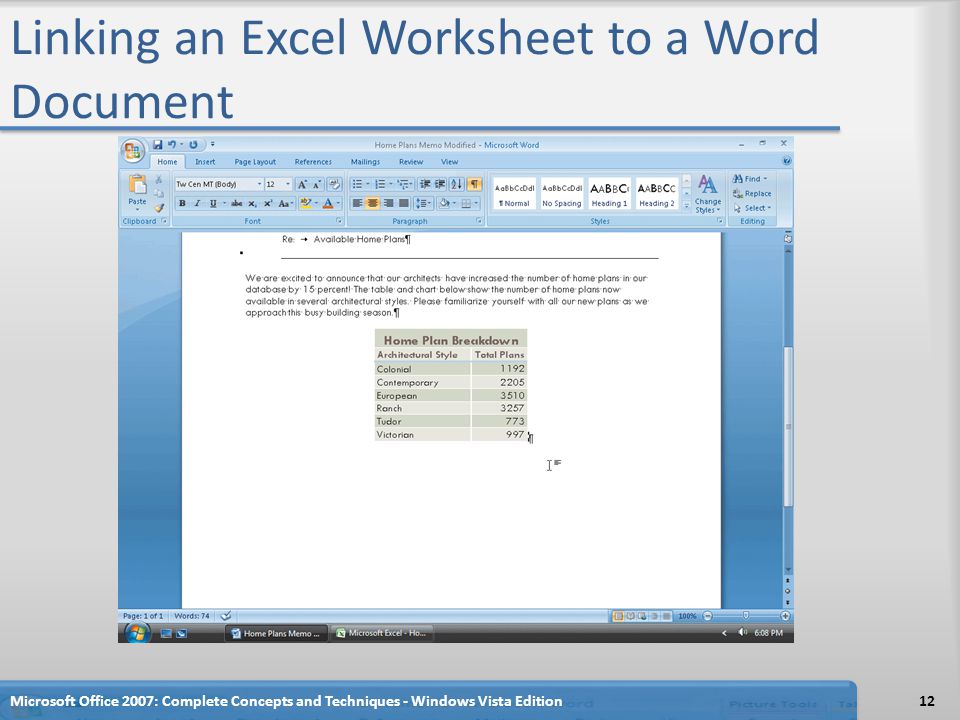Click the Save icon in Quick Access Toolbar
The width and height of the screenshot is (960, 720).
click(x=157, y=144)
